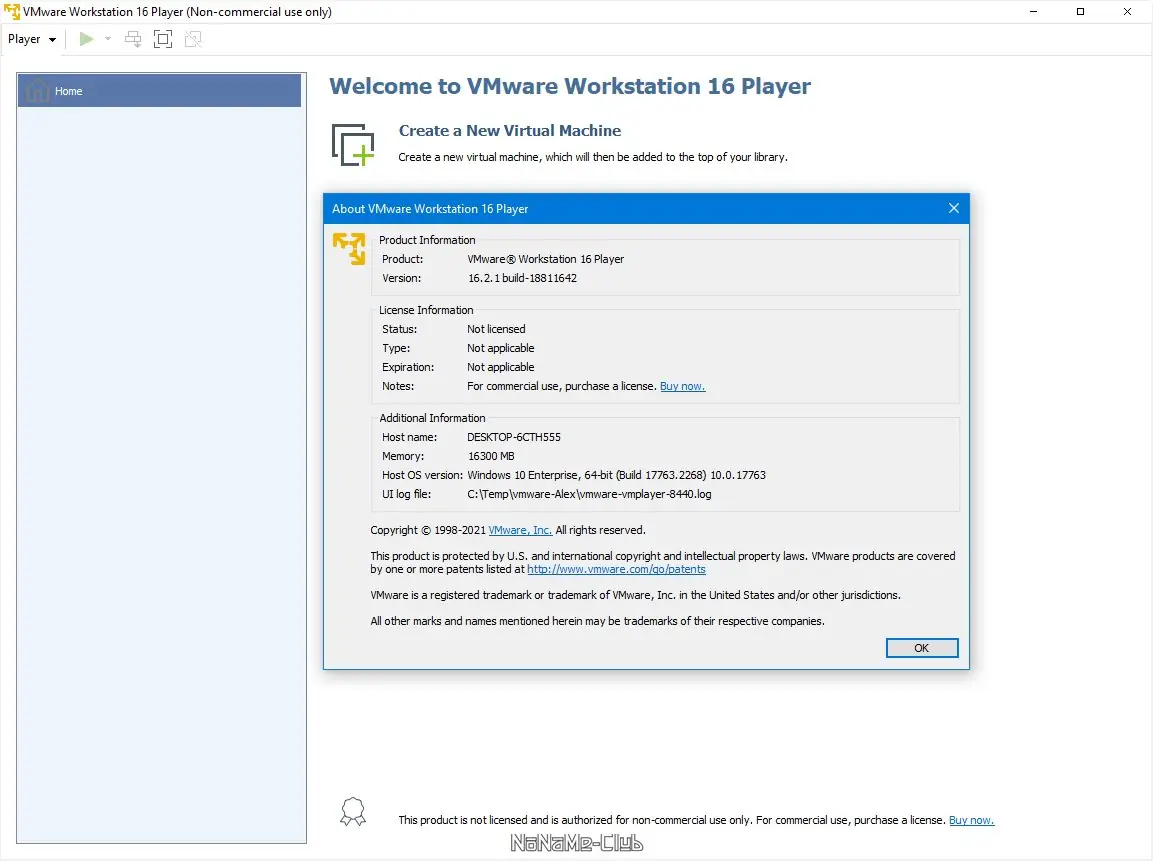Maximize the VMware Player window

coord(1080,12)
